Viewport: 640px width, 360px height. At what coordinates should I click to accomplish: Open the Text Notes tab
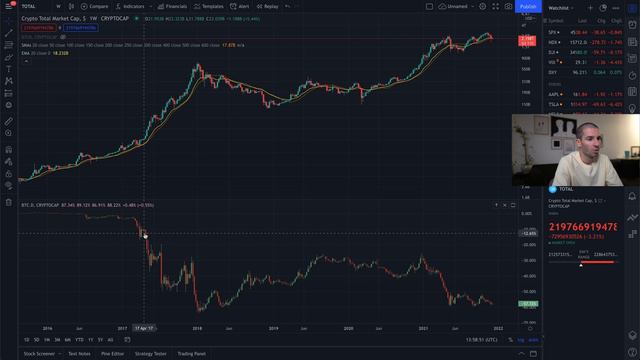coord(79,353)
